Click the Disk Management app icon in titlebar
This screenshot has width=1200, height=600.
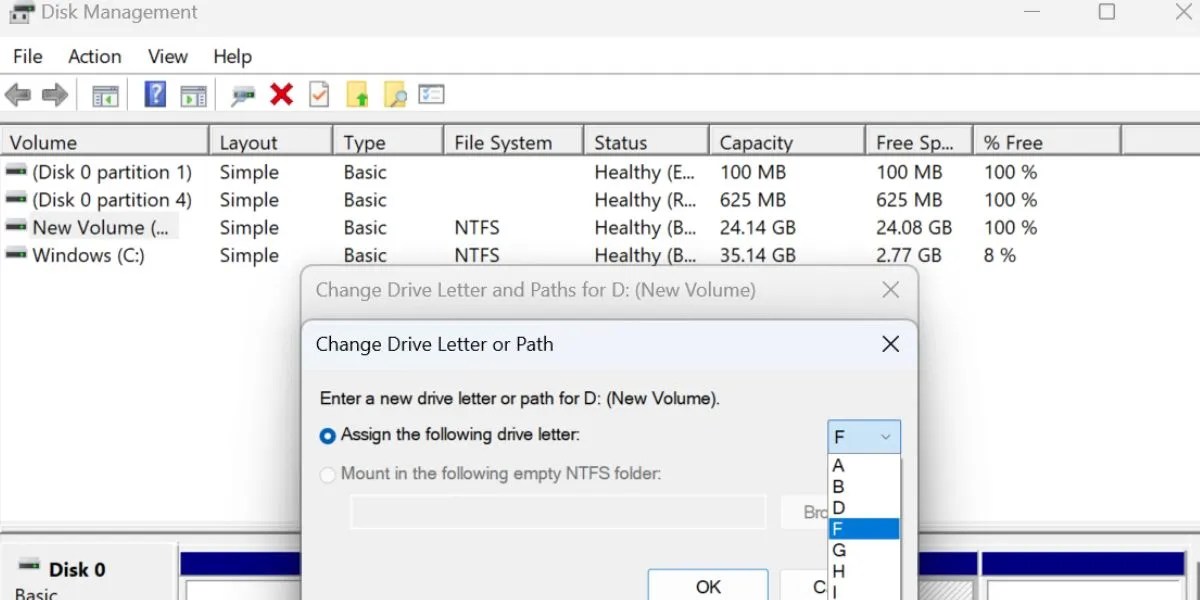[x=20, y=13]
